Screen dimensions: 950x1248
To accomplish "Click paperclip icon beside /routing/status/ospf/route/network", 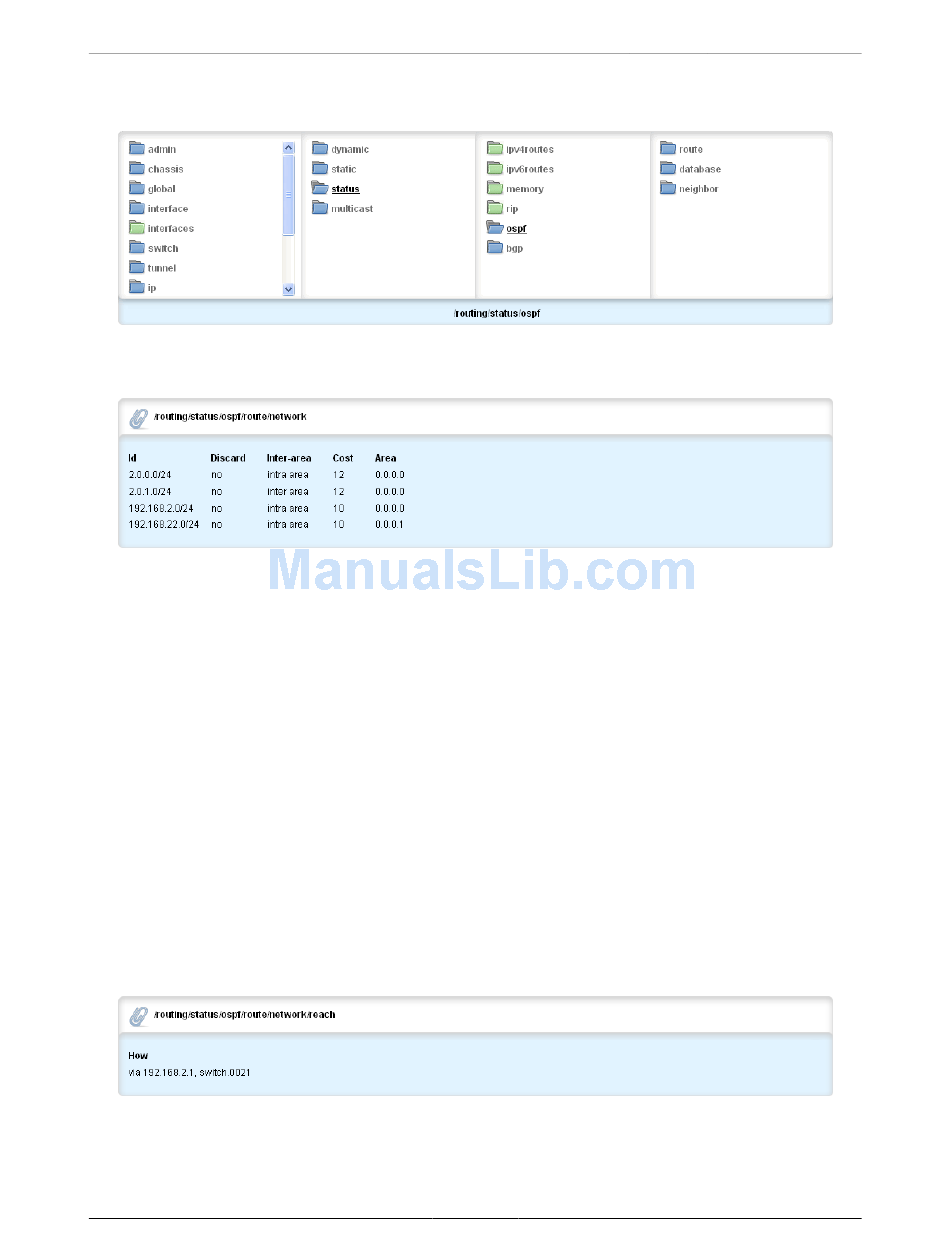I will 139,418.
